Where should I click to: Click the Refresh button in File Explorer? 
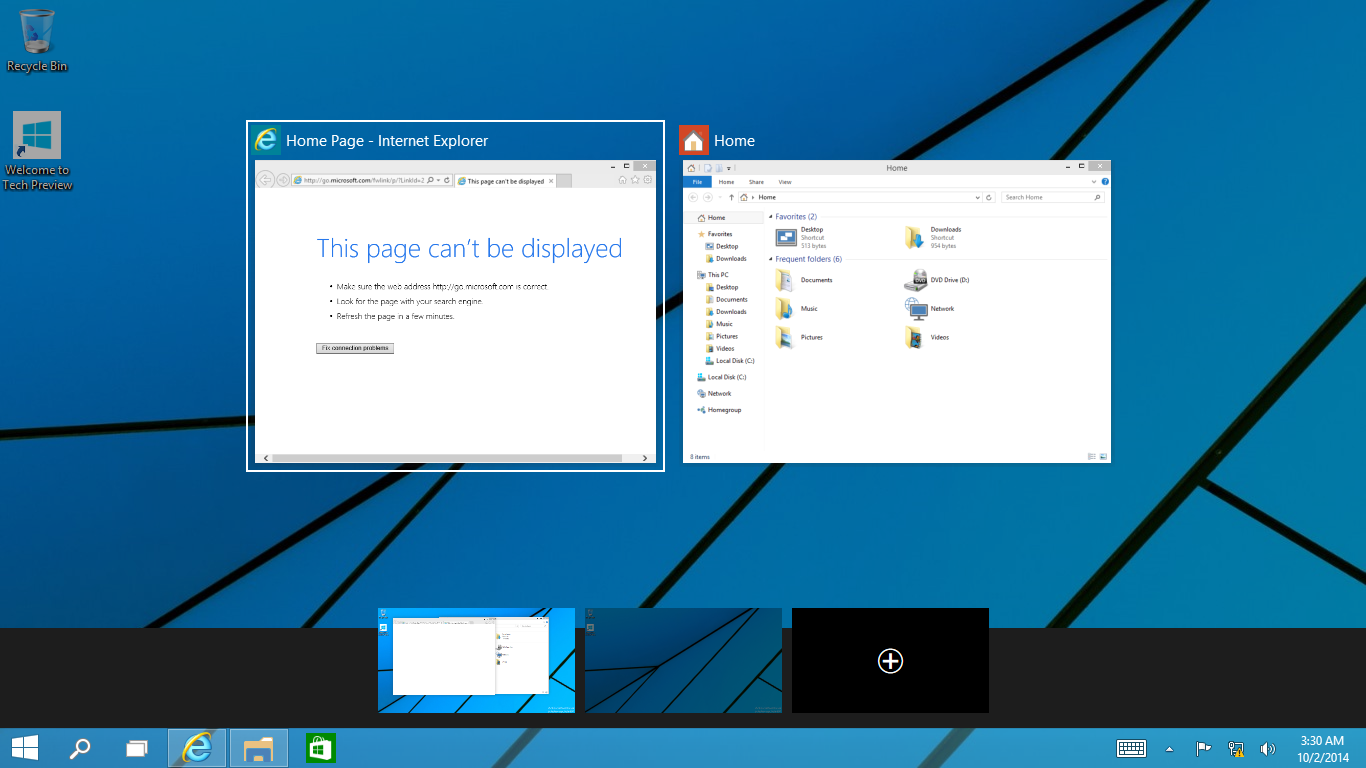pyautogui.click(x=989, y=198)
